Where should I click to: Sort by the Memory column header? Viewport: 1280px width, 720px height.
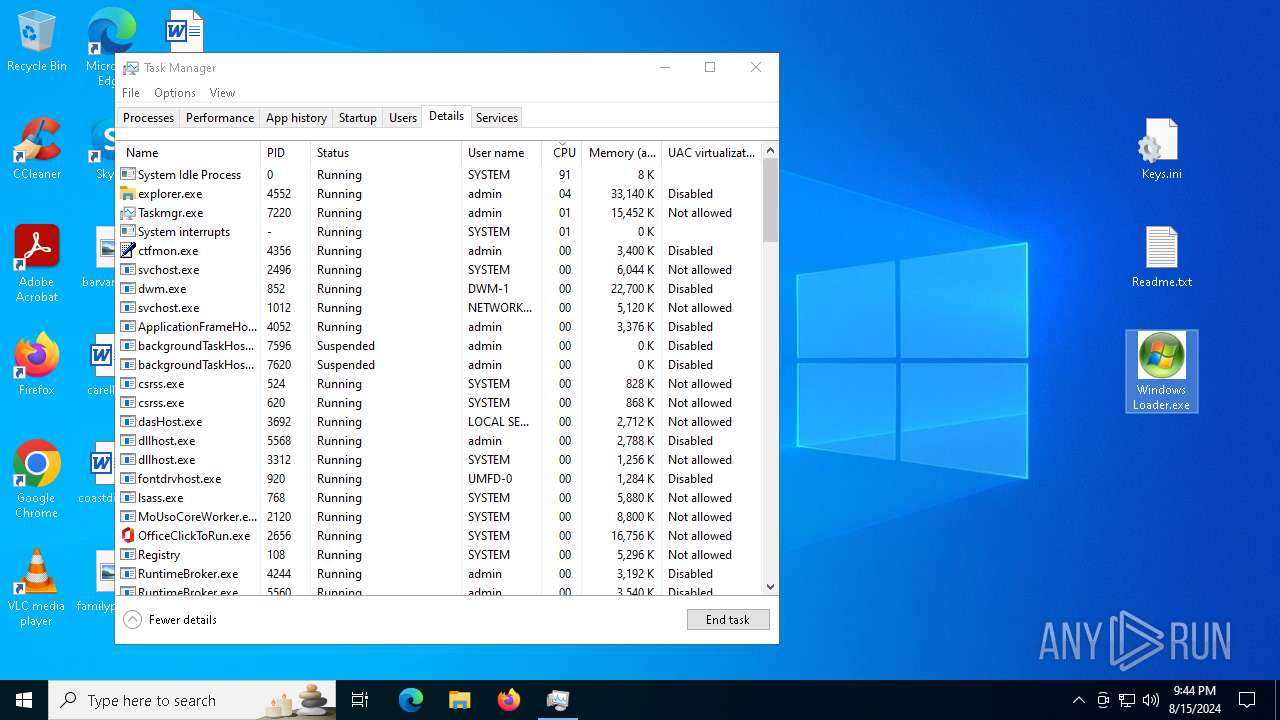[x=622, y=153]
